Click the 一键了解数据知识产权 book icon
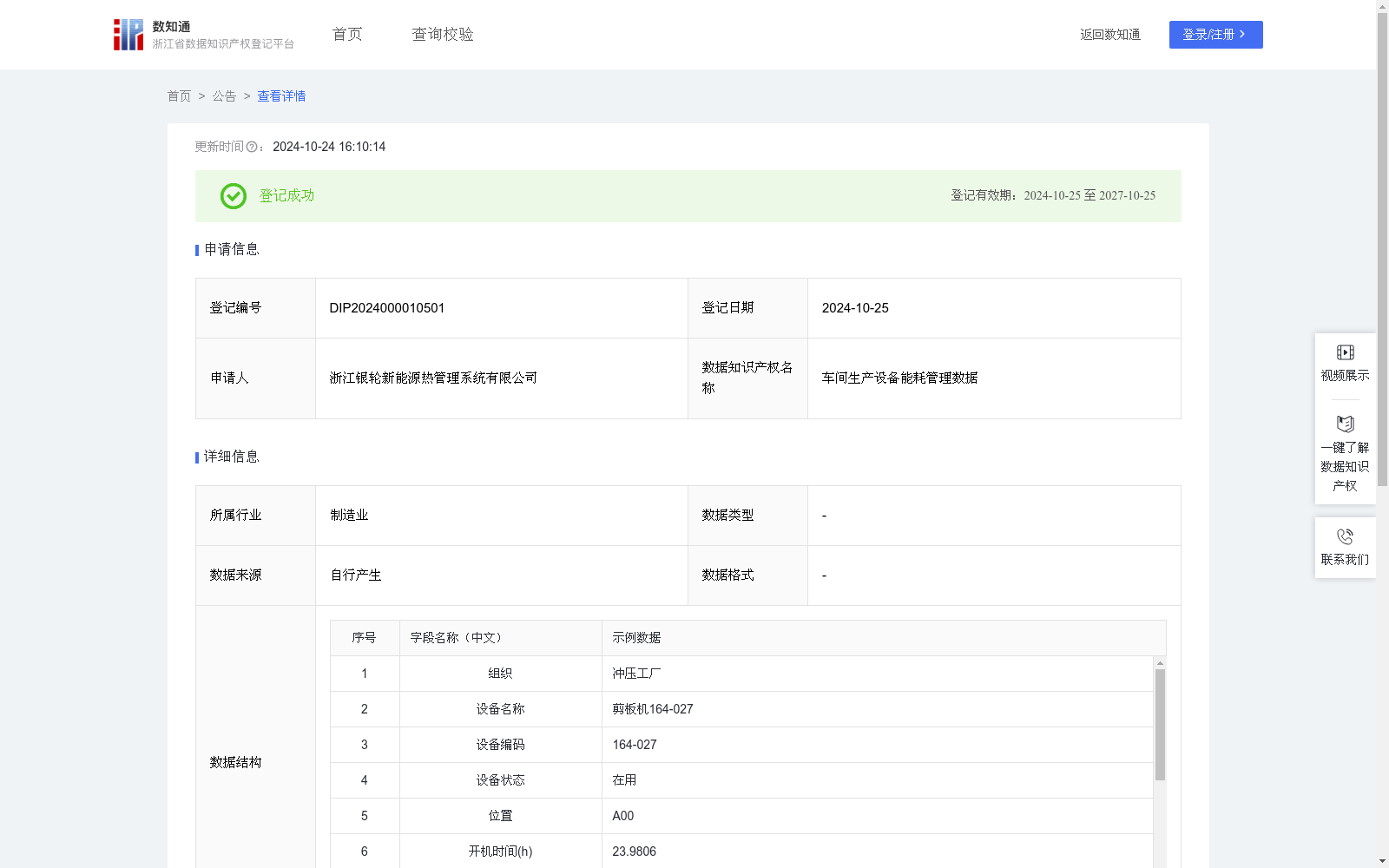 (1345, 424)
